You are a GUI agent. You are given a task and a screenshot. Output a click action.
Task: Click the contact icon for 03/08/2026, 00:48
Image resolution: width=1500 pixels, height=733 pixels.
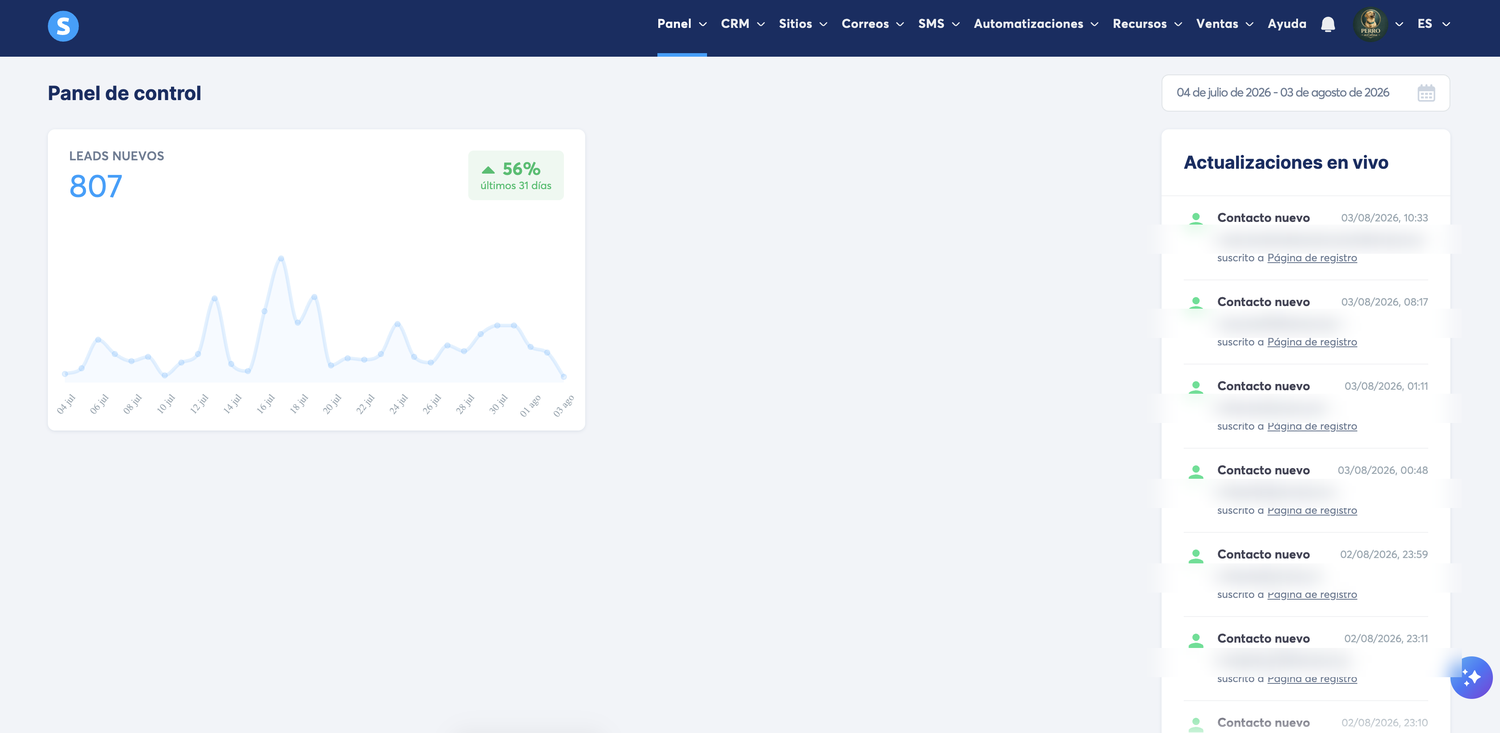pos(1195,470)
